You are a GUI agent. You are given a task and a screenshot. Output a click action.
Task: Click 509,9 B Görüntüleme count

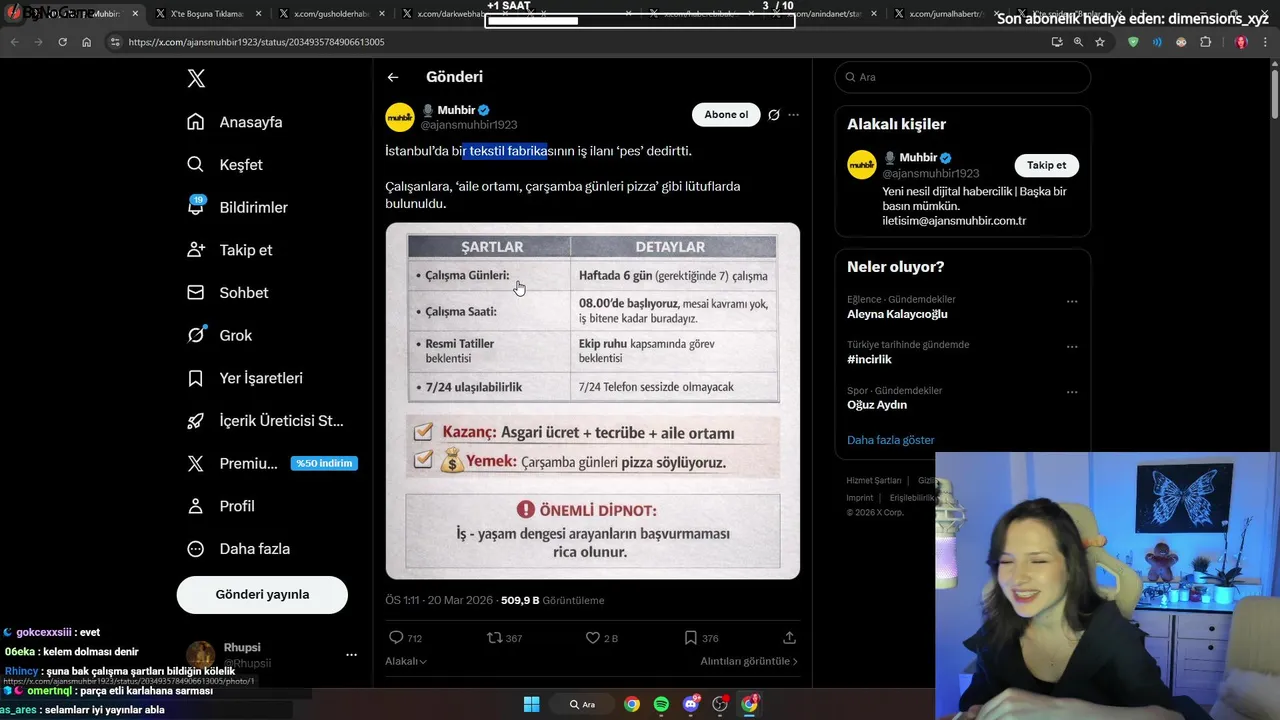(x=552, y=600)
